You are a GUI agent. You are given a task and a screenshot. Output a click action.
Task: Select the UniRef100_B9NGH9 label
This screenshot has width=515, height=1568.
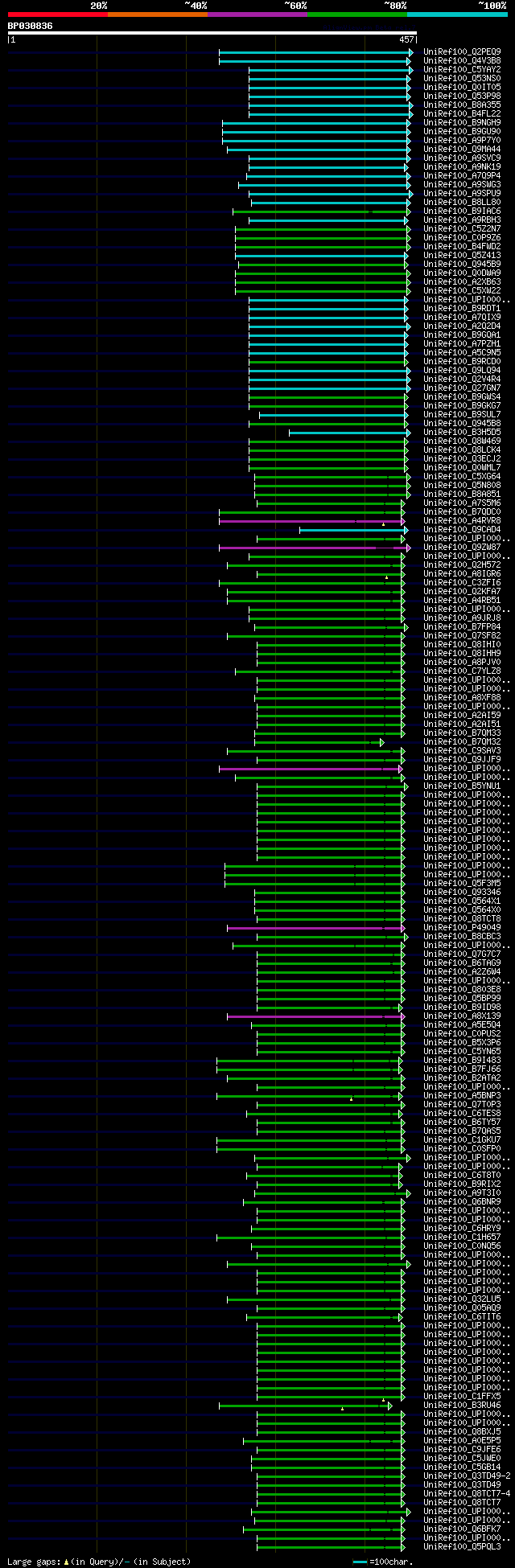(462, 122)
